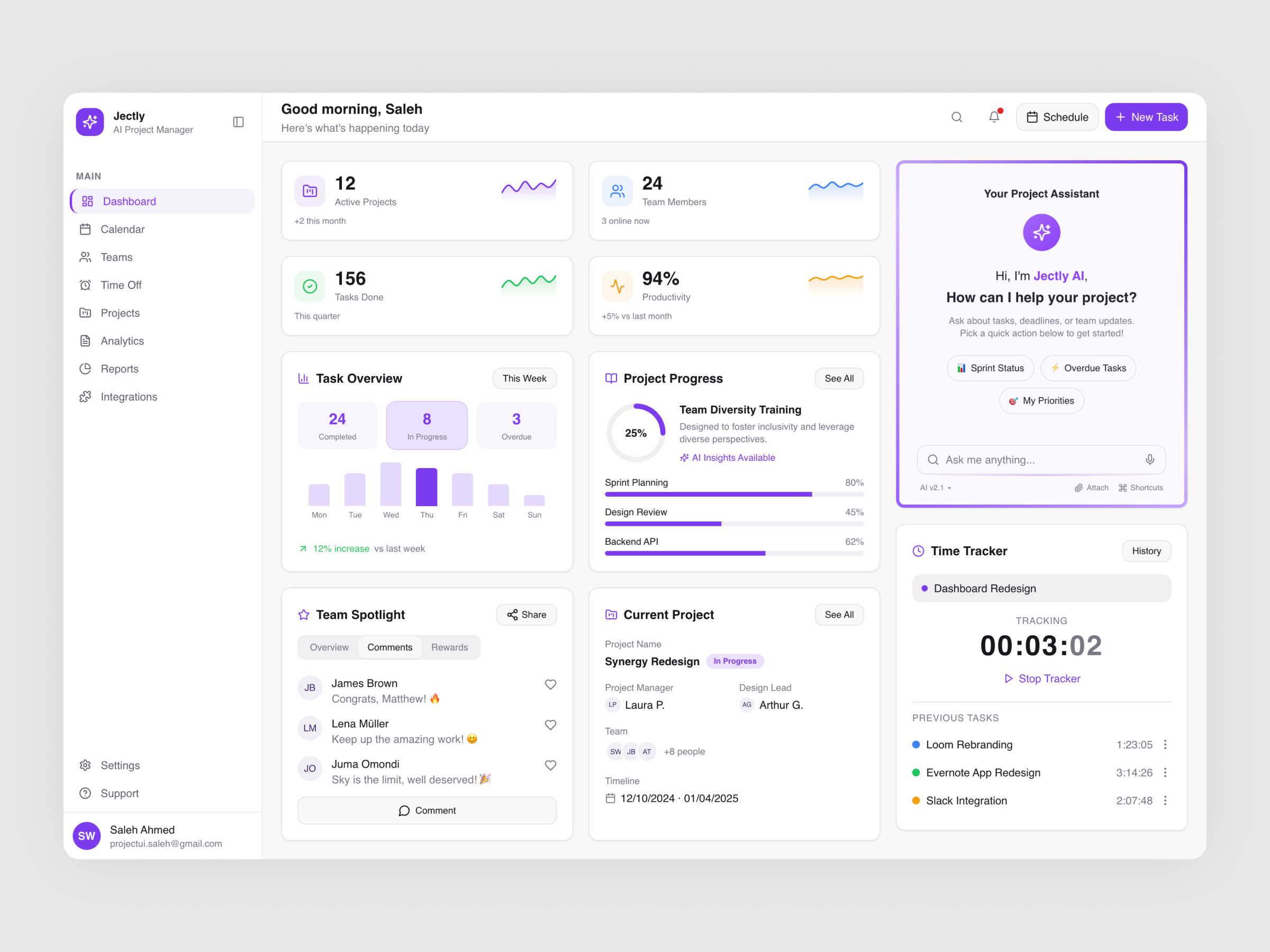Click the New Task button
The image size is (1270, 952).
(1146, 116)
